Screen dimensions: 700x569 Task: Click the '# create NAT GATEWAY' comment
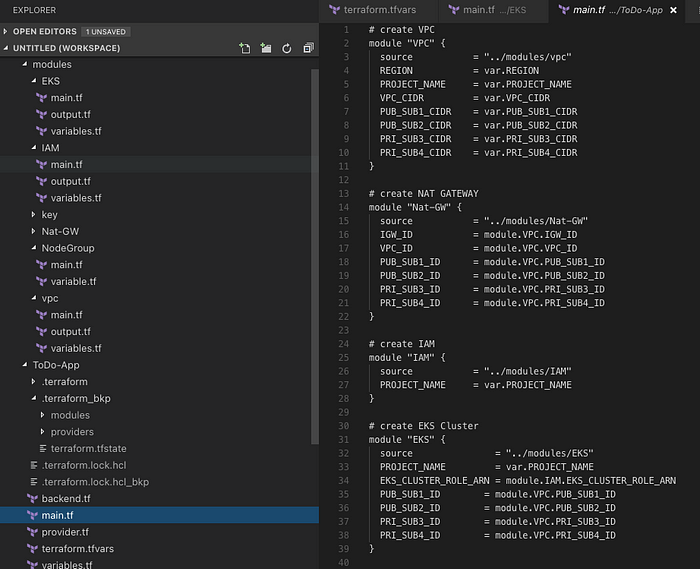423,194
